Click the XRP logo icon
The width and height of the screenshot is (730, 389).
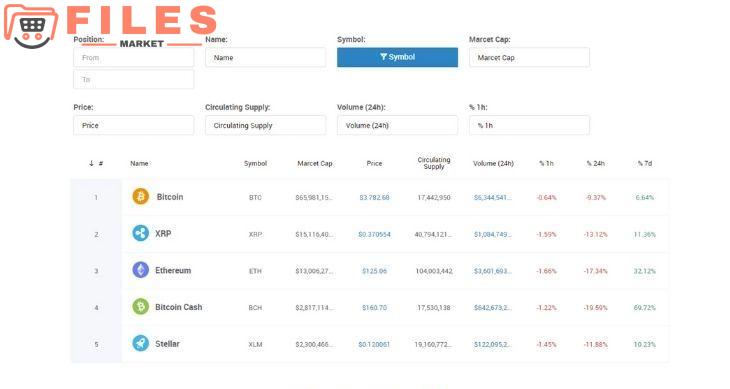[x=141, y=233]
